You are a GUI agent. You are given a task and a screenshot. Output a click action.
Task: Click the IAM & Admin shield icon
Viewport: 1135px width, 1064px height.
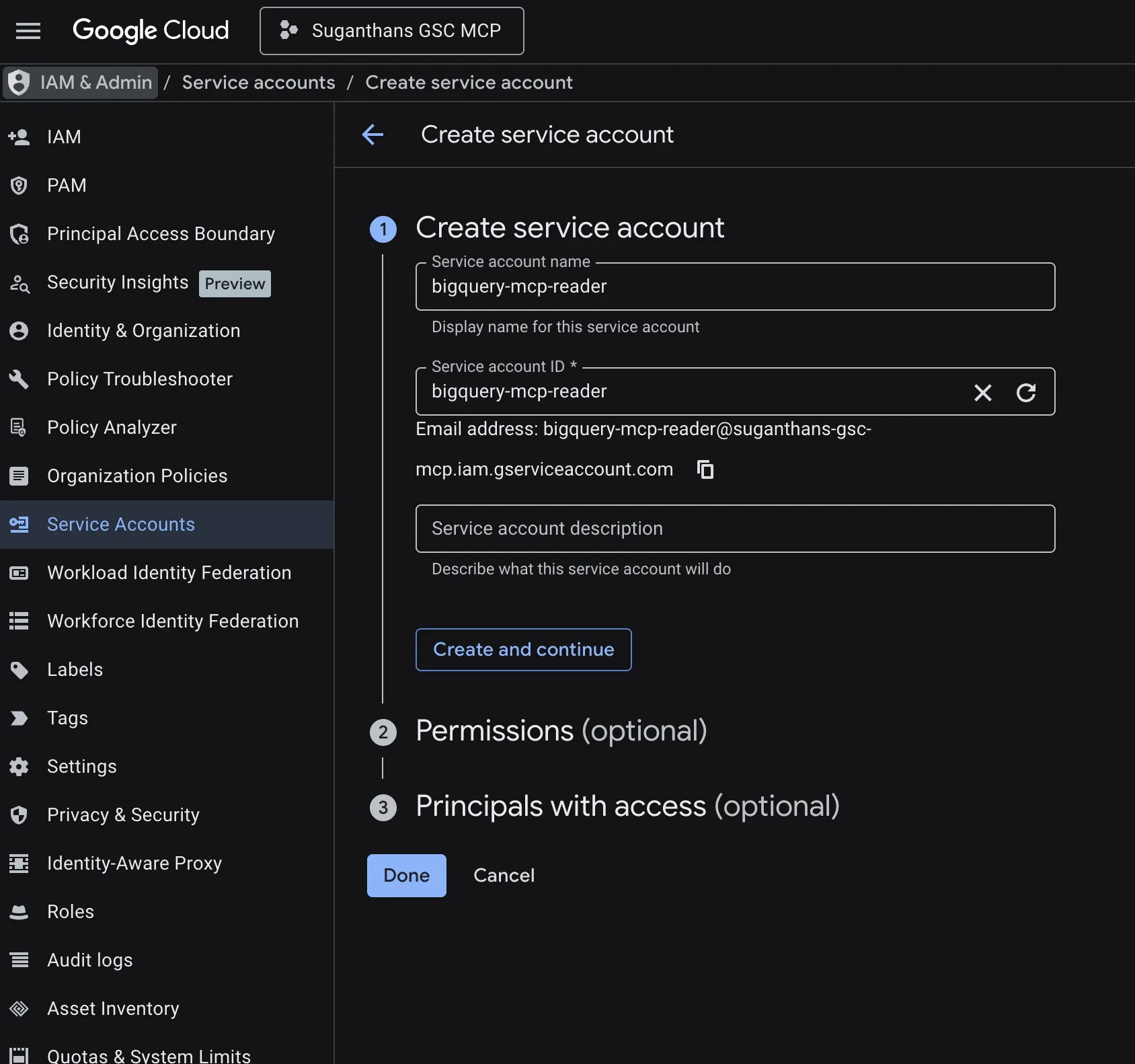19,83
